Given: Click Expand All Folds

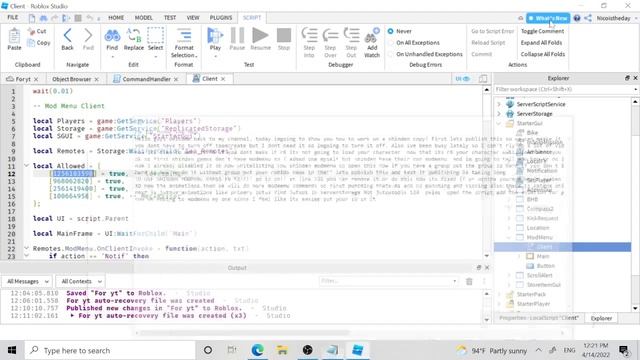Looking at the screenshot, I should pyautogui.click(x=541, y=42).
